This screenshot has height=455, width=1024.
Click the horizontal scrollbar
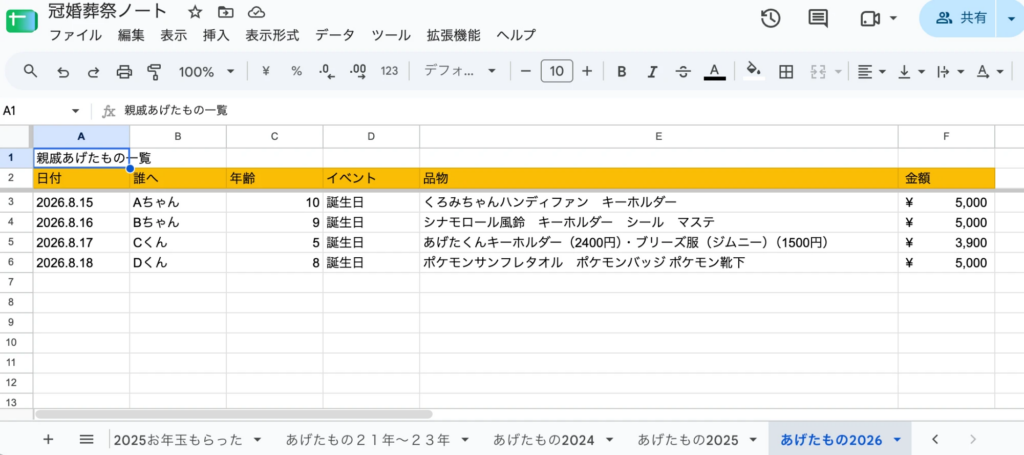234,414
